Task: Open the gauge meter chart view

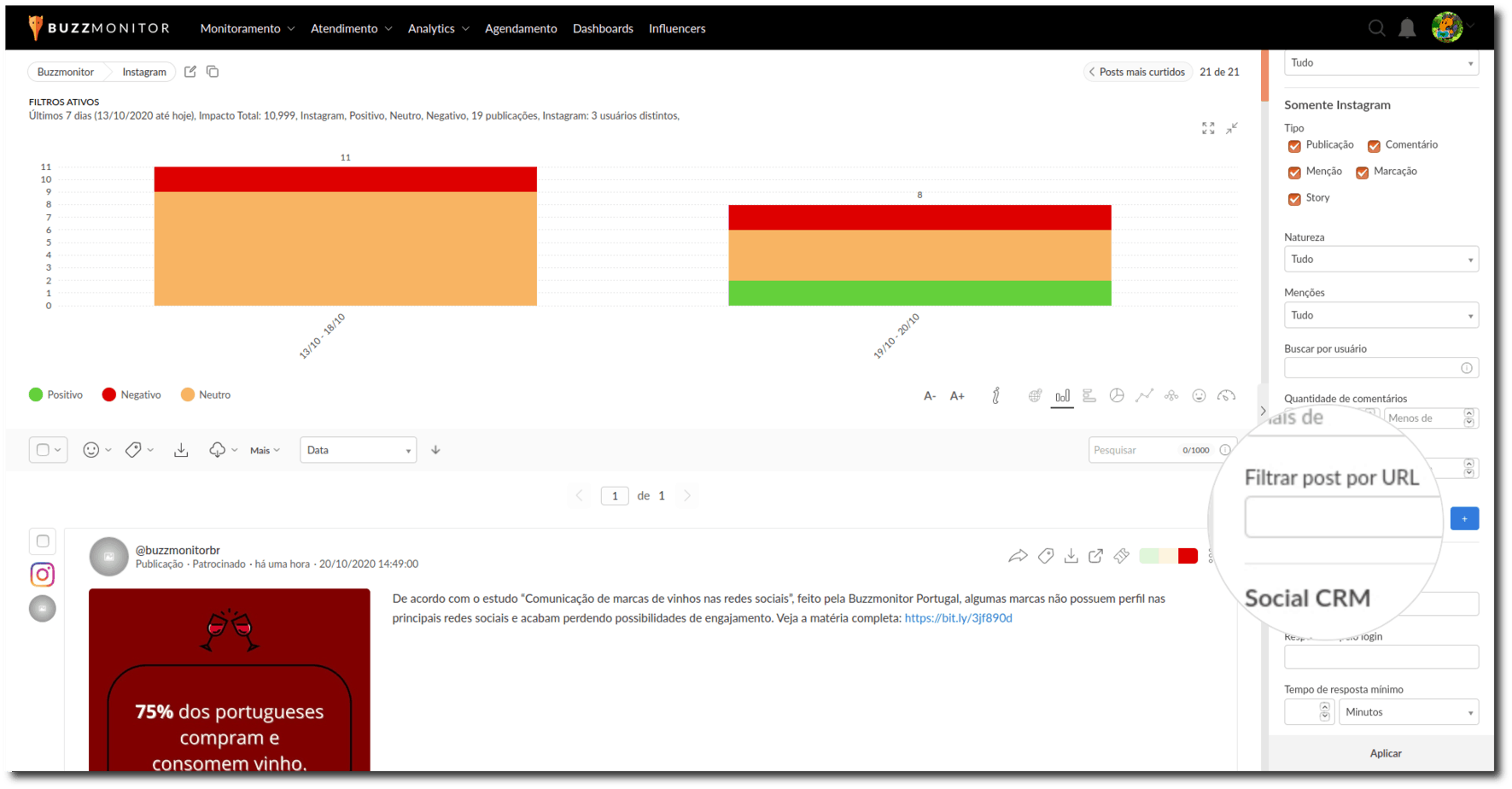Action: 1226,395
